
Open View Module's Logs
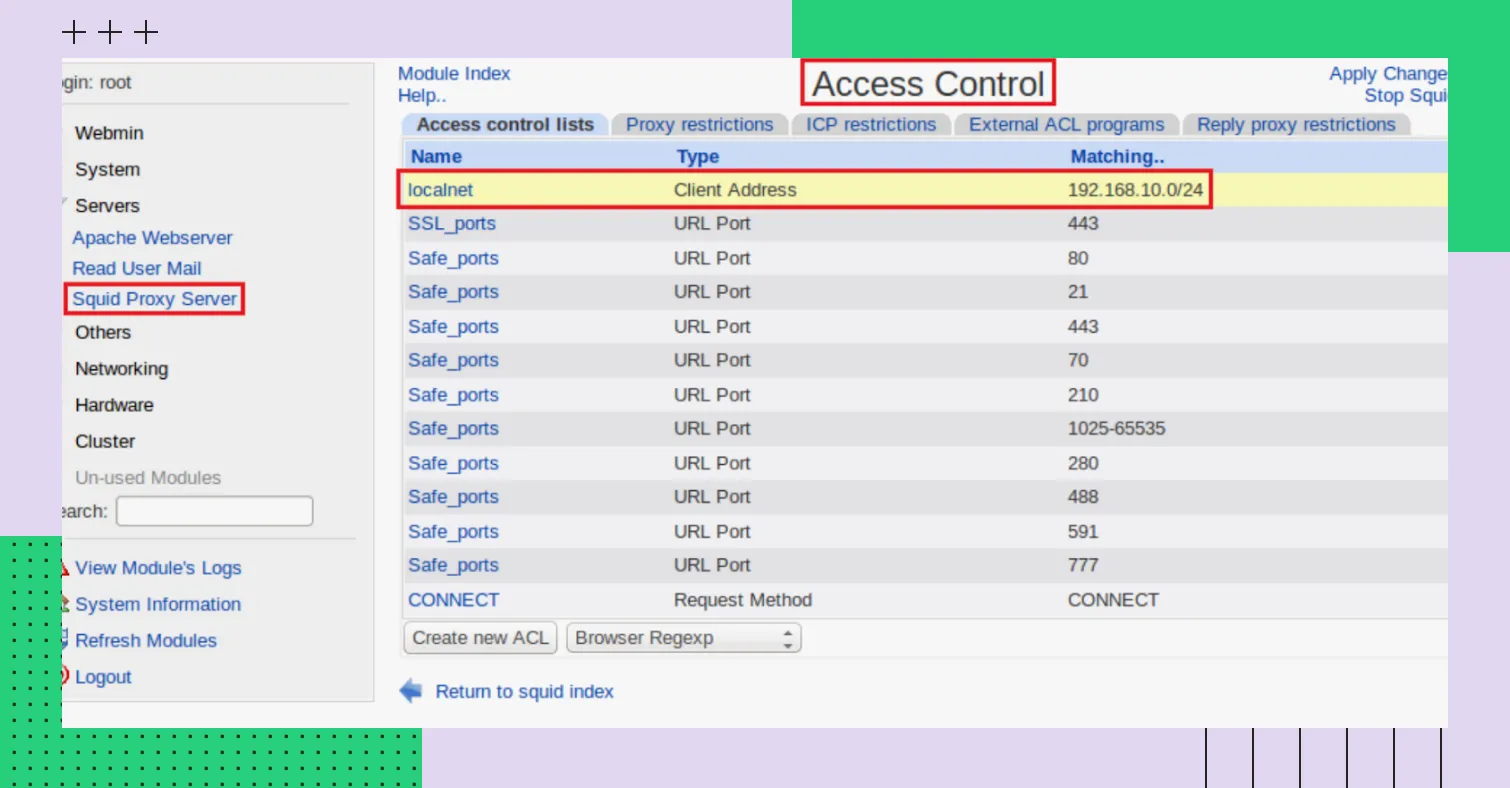tap(158, 568)
